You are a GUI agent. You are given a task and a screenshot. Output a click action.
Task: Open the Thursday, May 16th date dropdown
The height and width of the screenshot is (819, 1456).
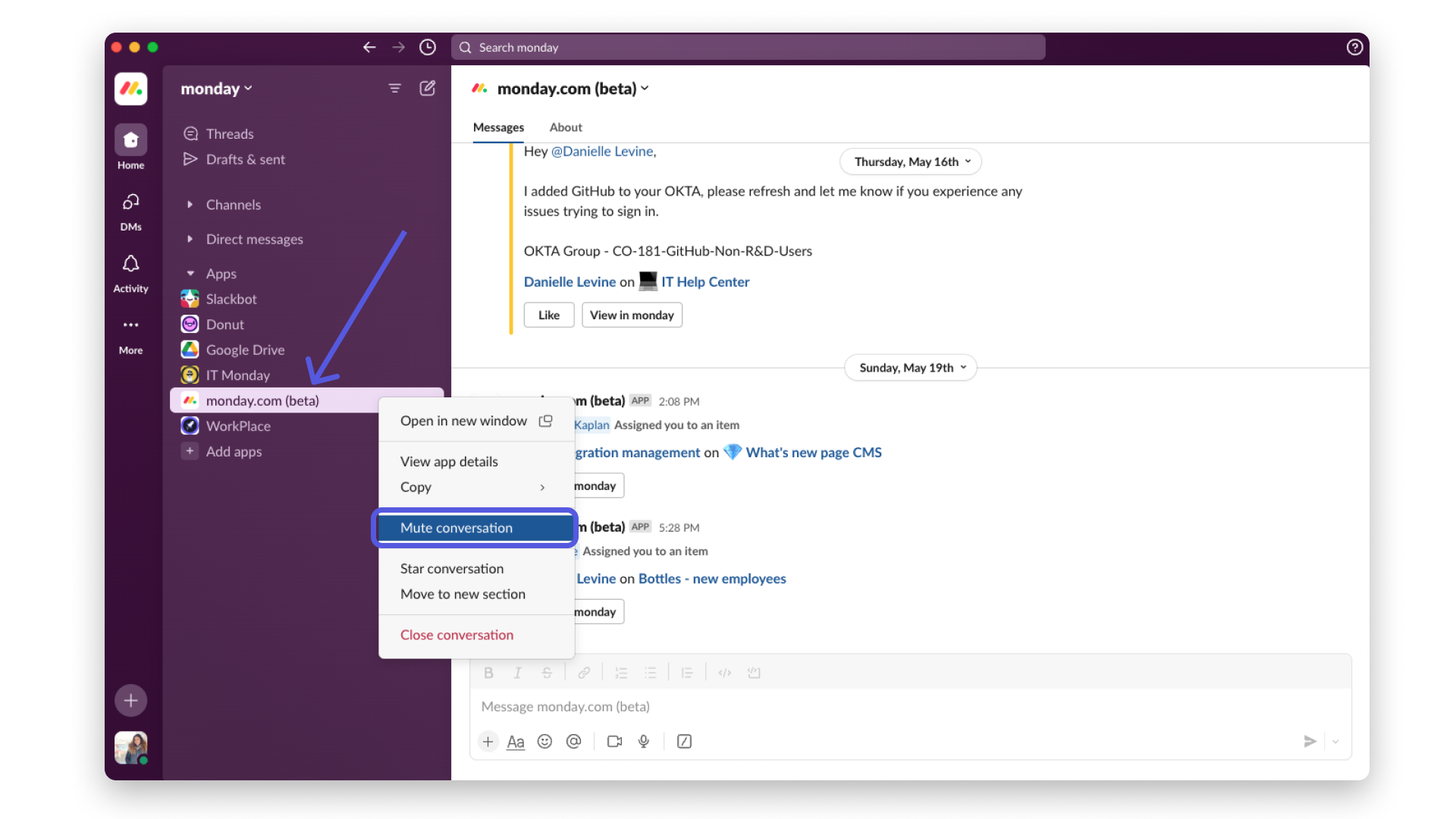pos(911,162)
